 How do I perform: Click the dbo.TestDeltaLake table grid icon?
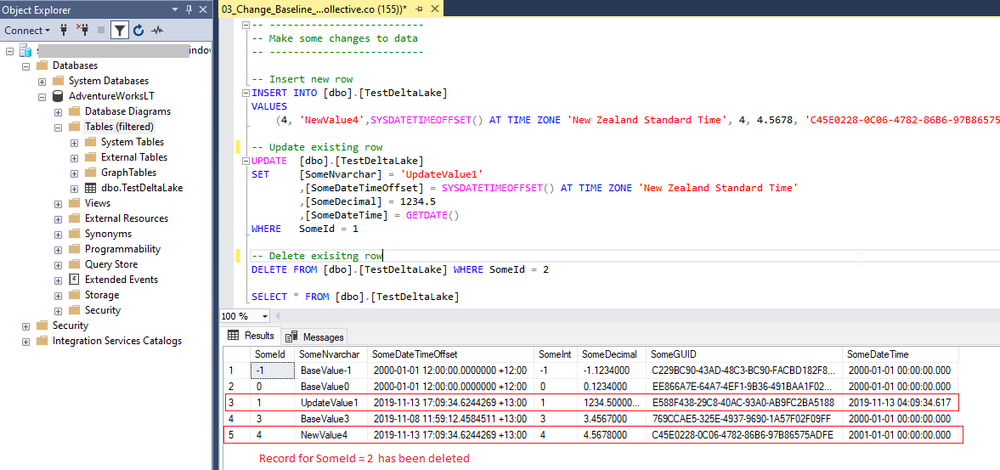click(91, 188)
